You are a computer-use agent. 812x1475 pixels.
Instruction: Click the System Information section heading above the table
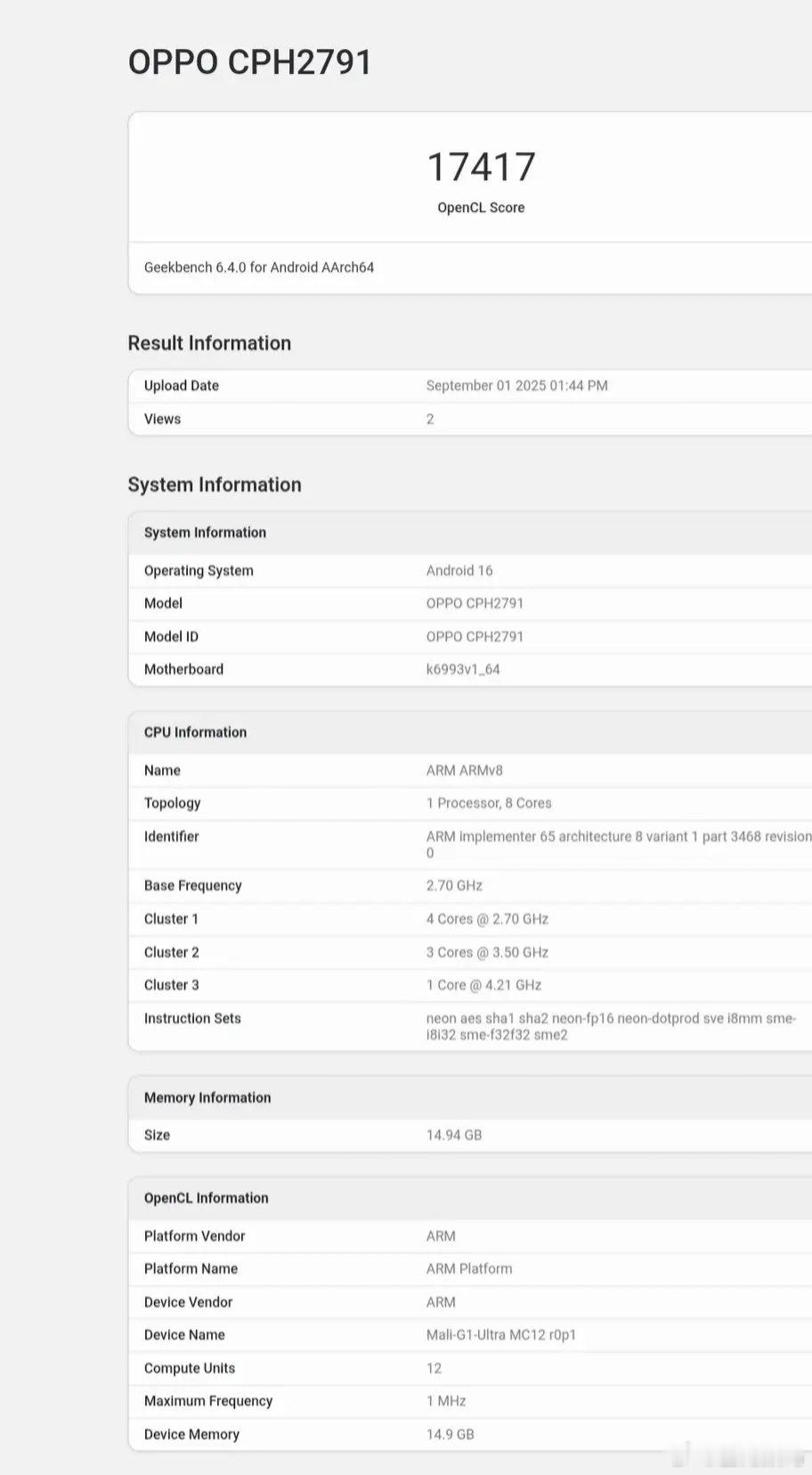215,485
